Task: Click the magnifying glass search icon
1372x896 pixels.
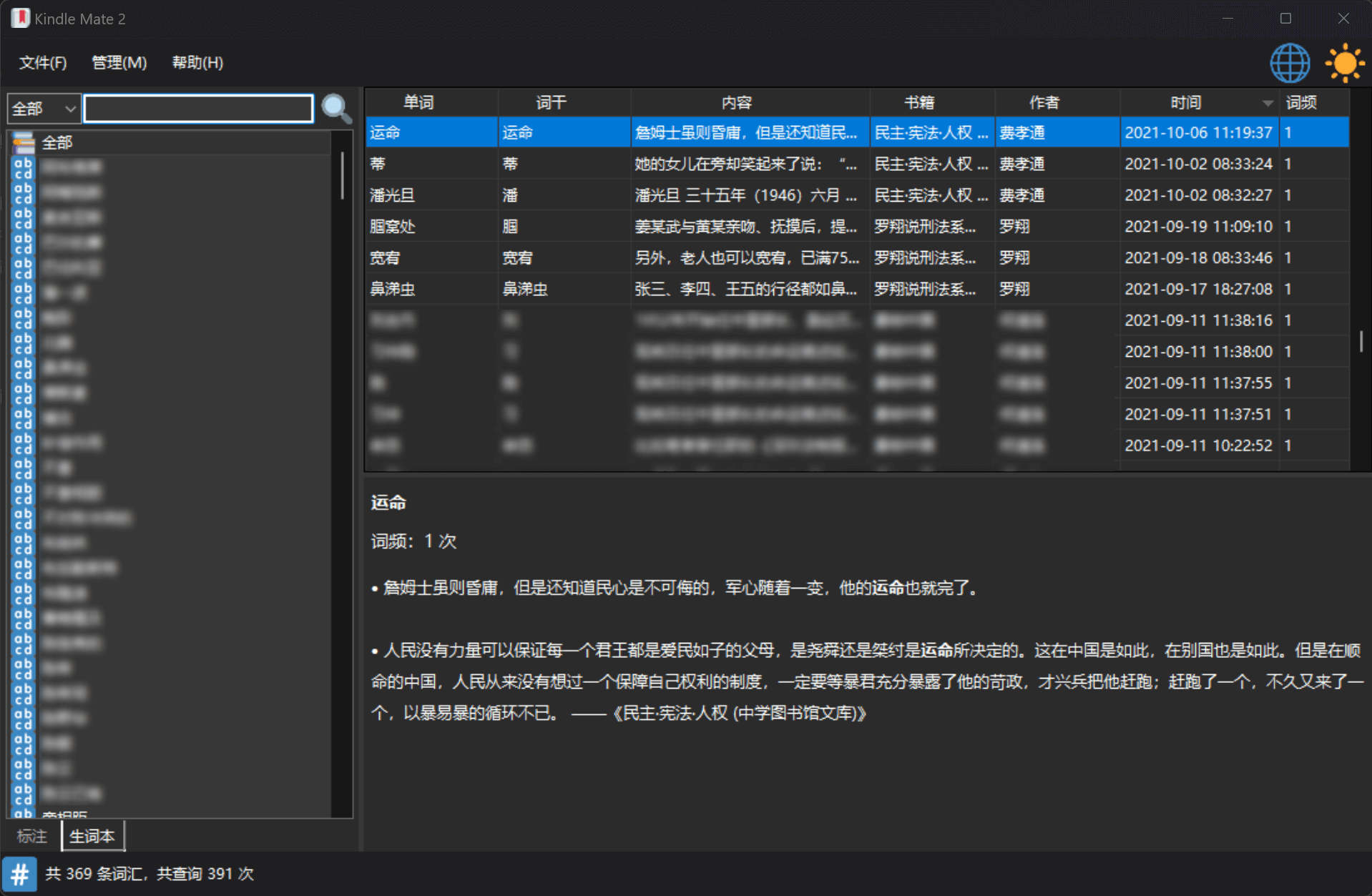Action: 336,109
